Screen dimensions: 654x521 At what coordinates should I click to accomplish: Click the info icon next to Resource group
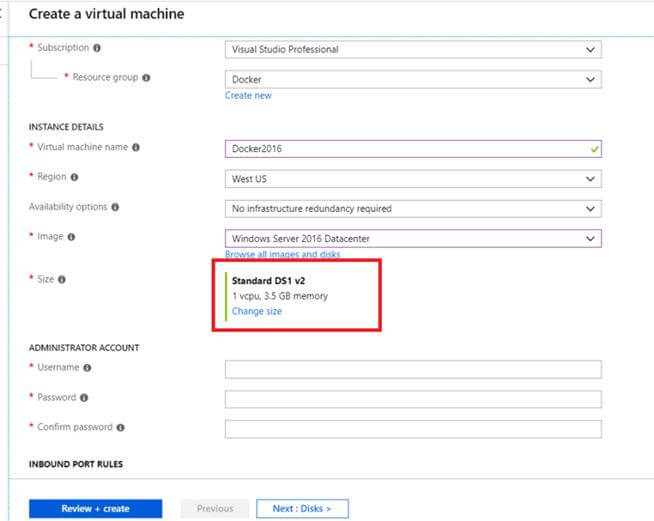tap(146, 78)
